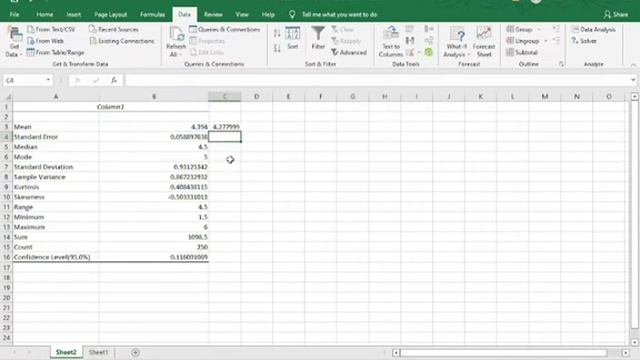Launch the Solver add-in

[x=584, y=41]
